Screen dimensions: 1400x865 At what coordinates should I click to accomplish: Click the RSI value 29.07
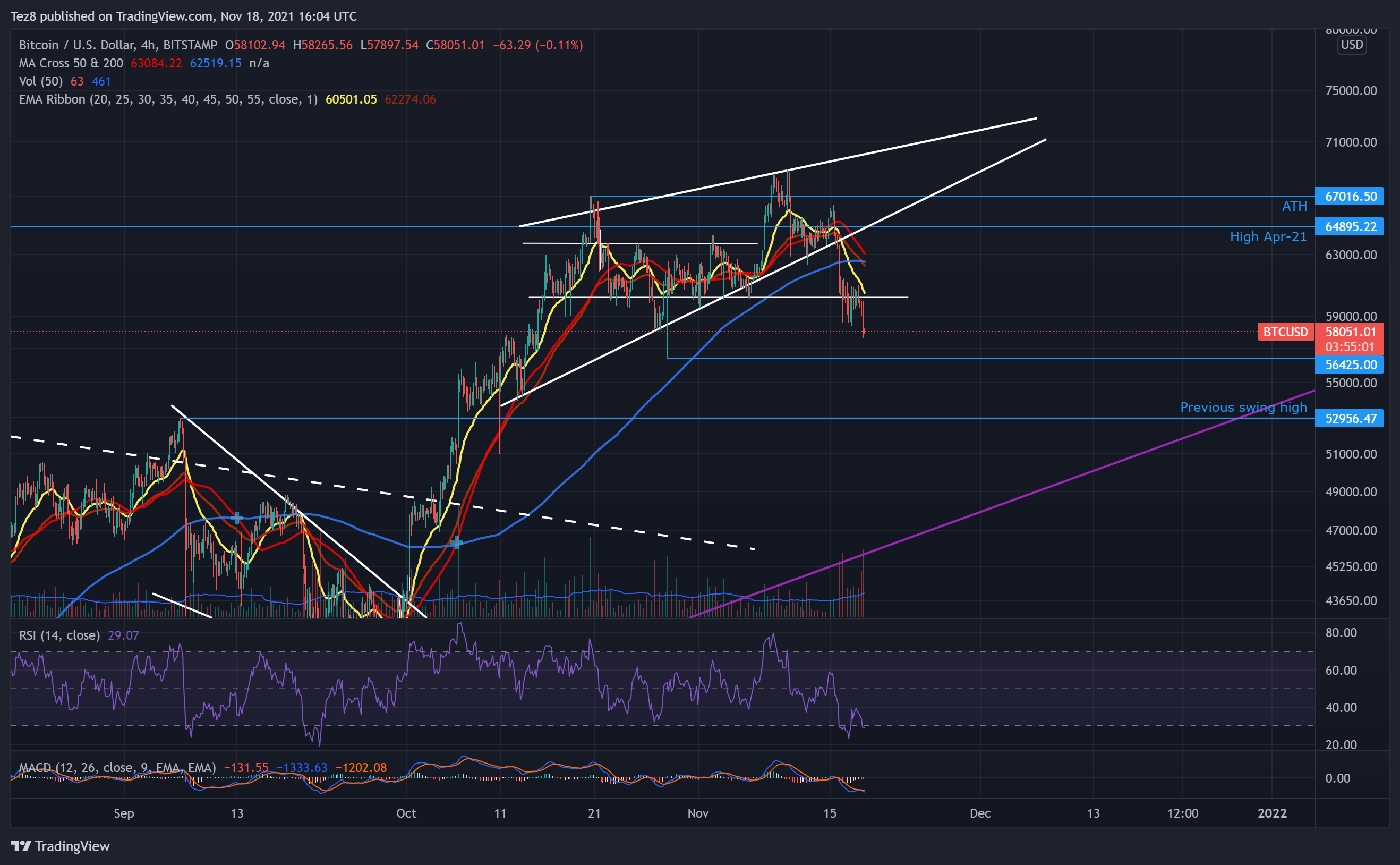124,635
